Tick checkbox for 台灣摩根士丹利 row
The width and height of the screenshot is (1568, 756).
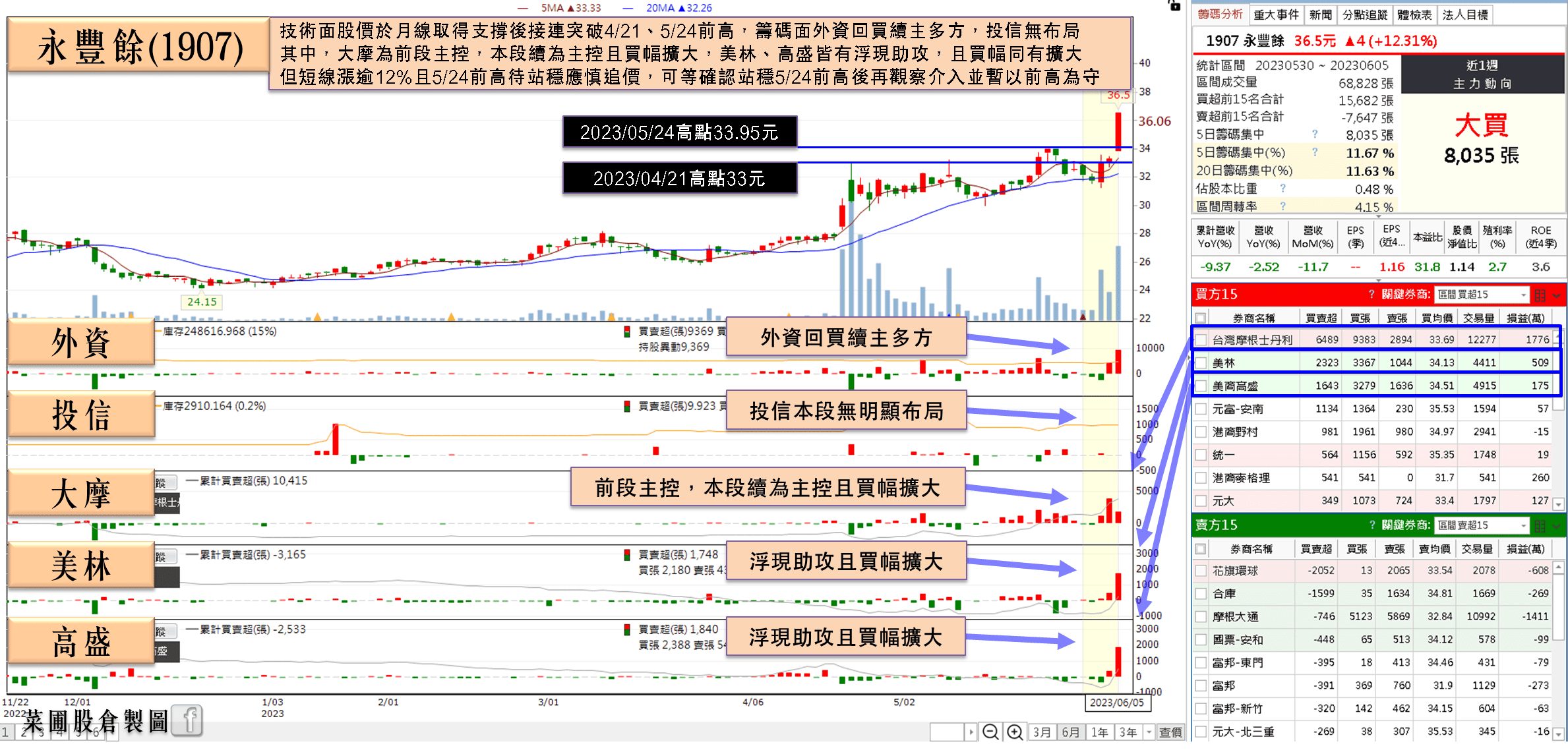click(1201, 340)
